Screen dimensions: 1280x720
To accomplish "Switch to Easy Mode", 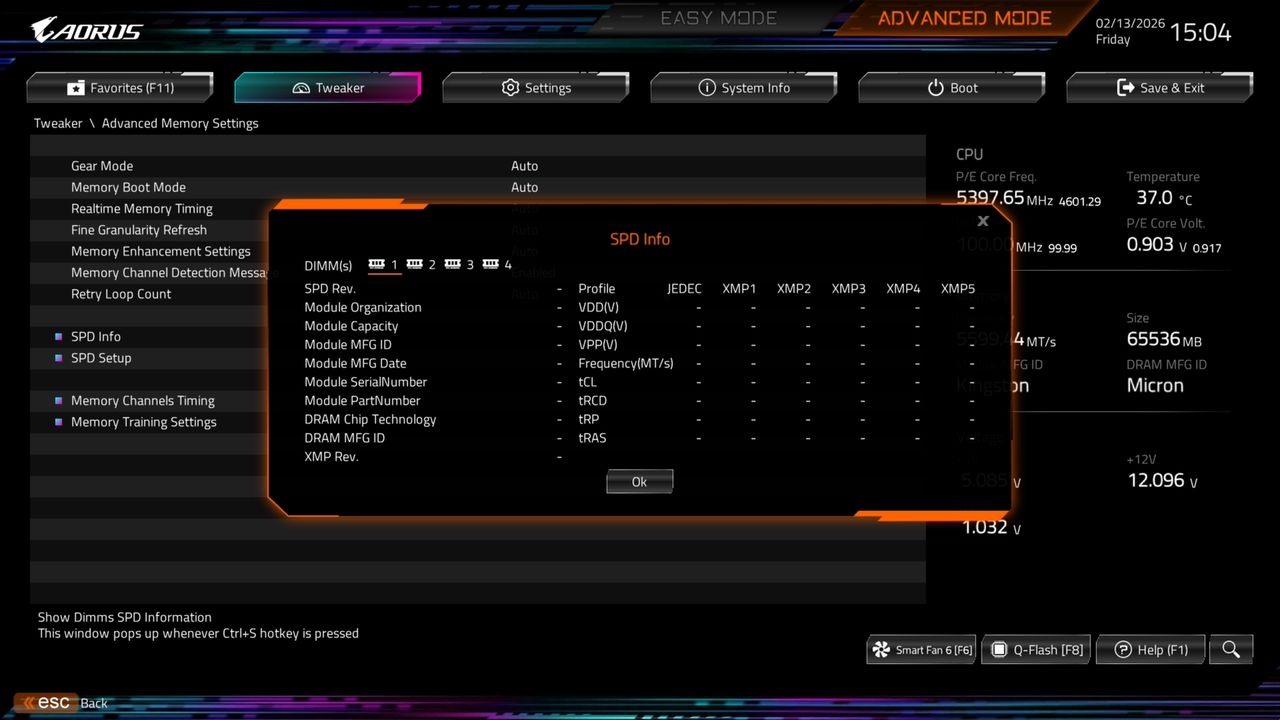I will [718, 17].
